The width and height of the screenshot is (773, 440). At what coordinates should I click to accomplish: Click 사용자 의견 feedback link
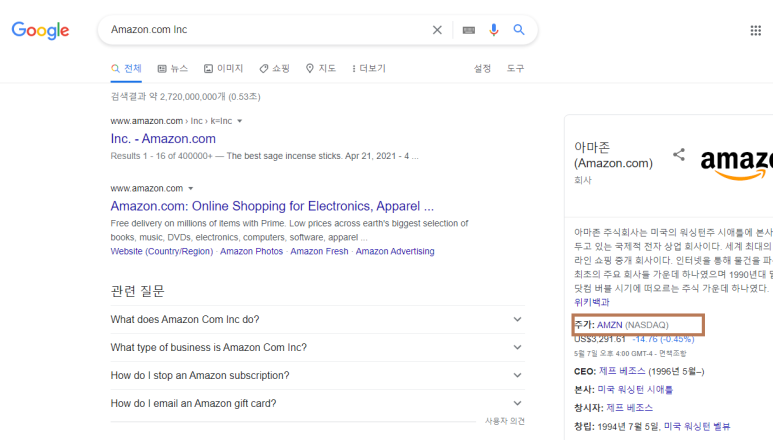pos(504,421)
